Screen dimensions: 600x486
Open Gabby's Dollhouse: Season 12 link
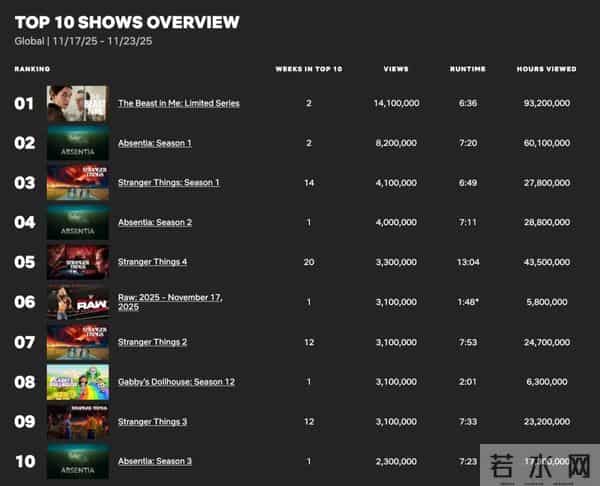point(176,382)
